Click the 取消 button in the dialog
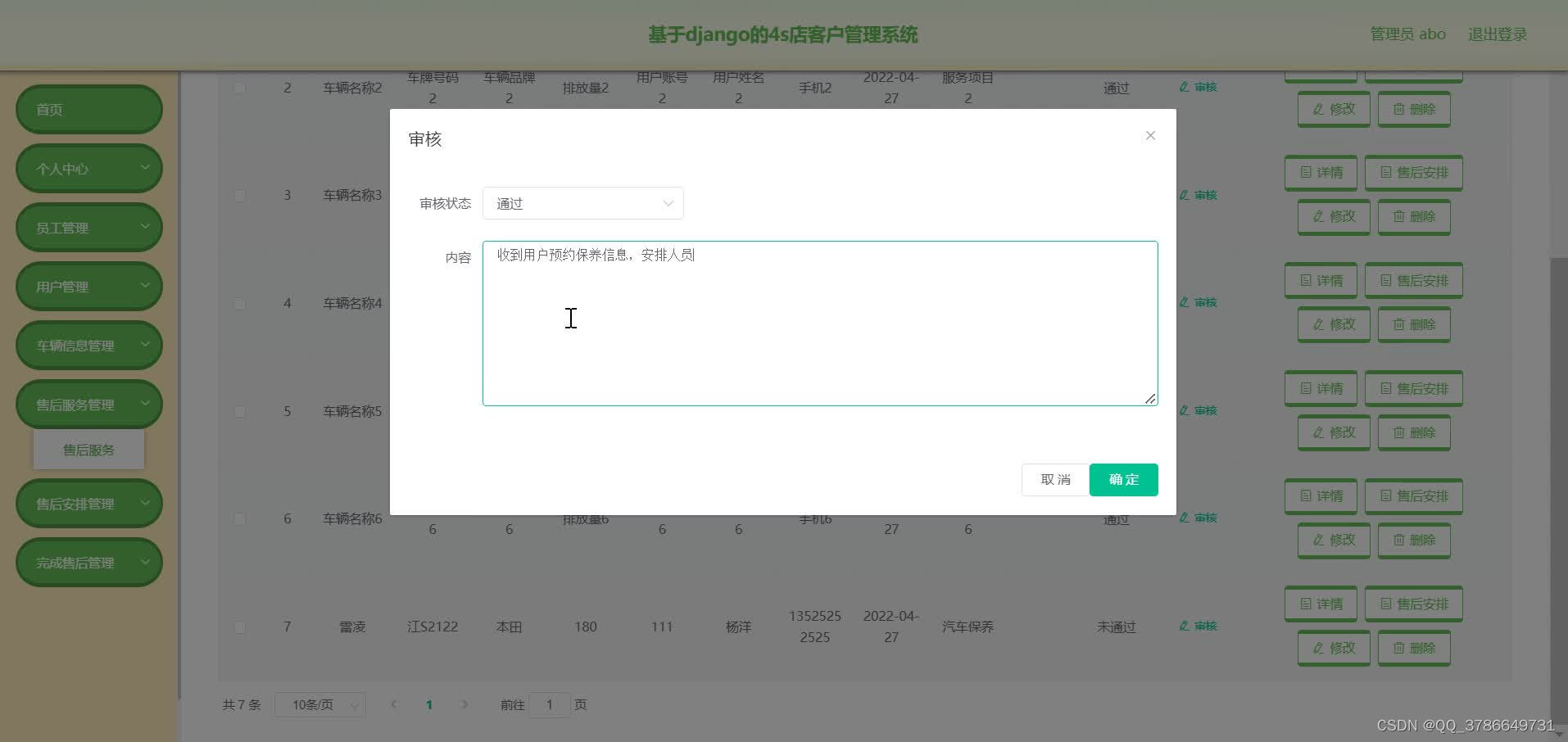The width and height of the screenshot is (1568, 742). (x=1055, y=480)
